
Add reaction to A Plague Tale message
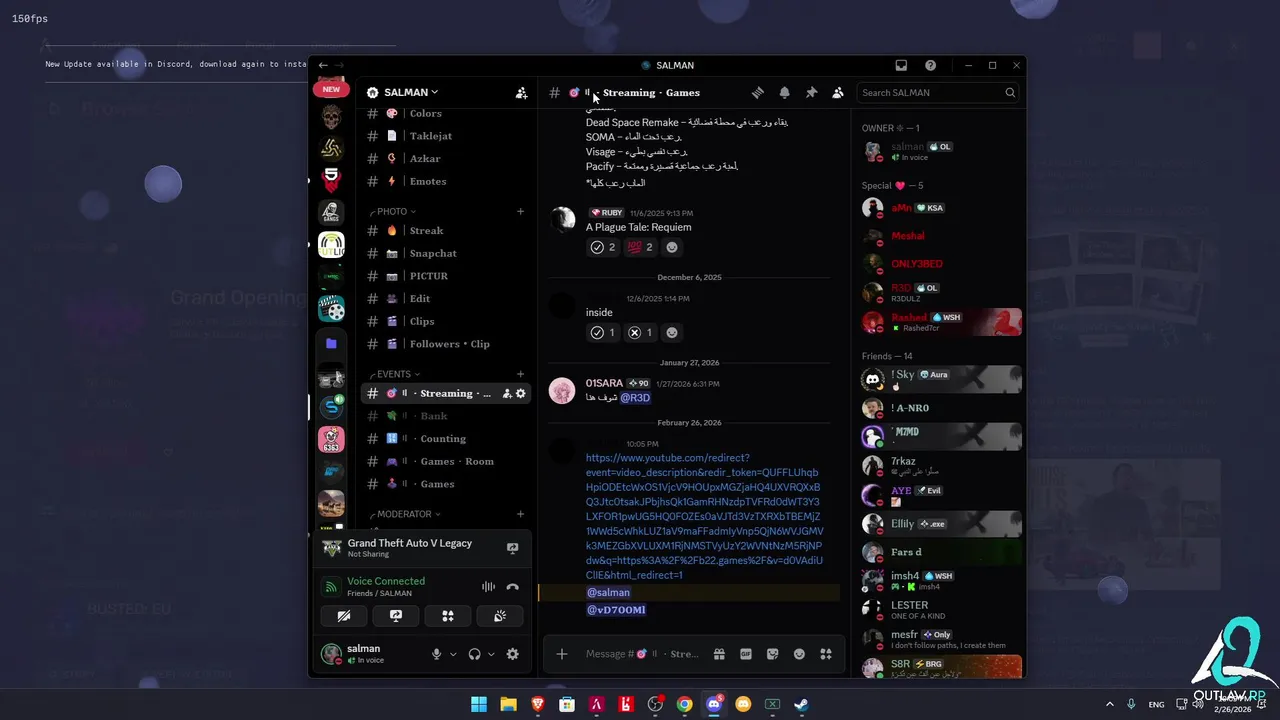[x=672, y=247]
